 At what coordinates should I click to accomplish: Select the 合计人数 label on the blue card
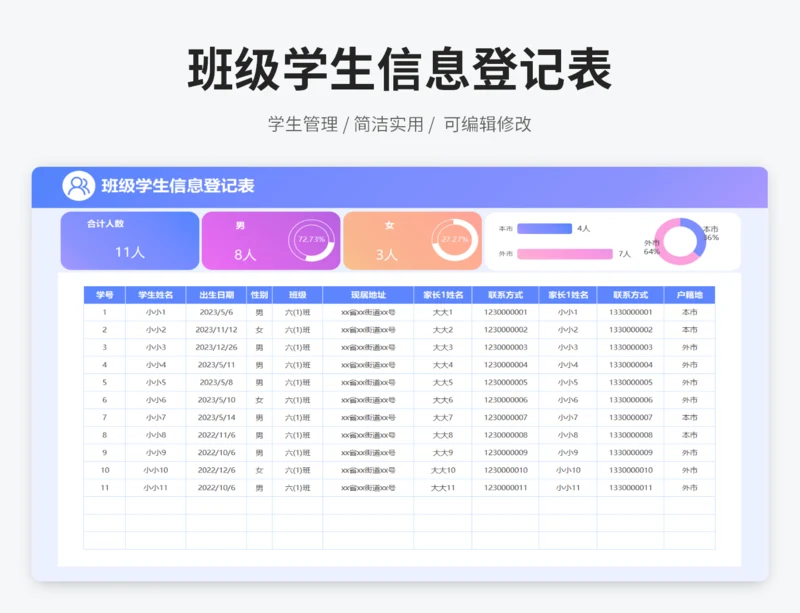[105, 224]
